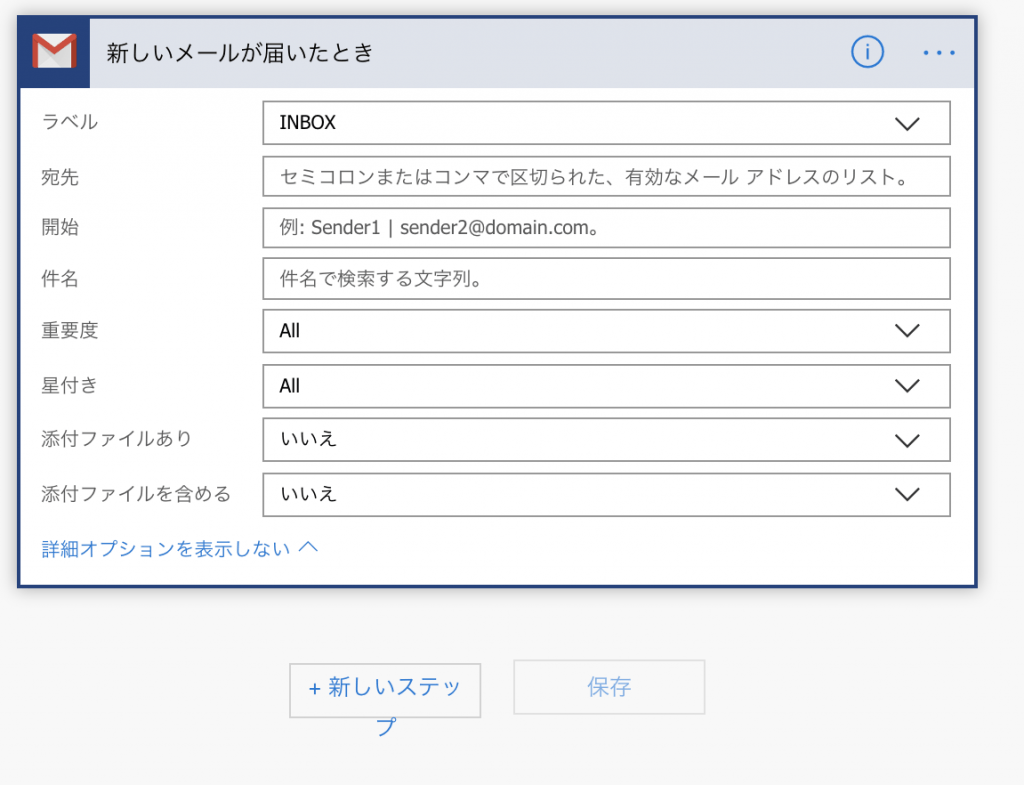Click the Gmail icon in the trigger header
Image resolution: width=1024 pixels, height=785 pixels.
[x=54, y=52]
